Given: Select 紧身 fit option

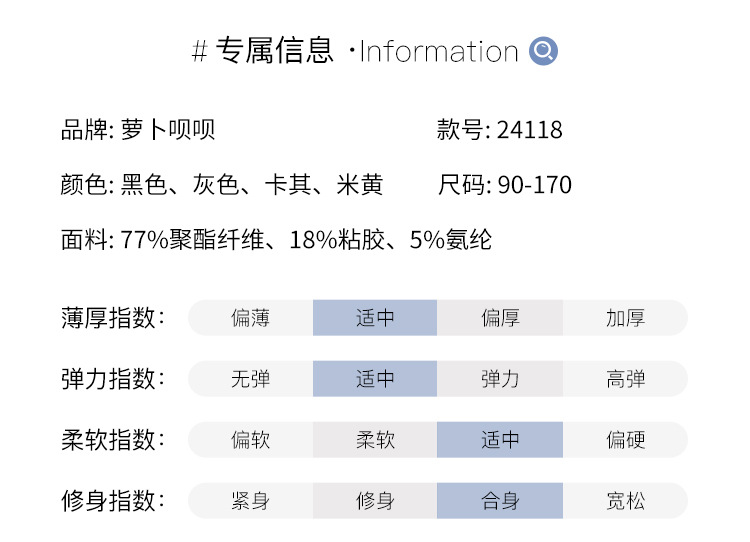Looking at the screenshot, I should pos(251,501).
